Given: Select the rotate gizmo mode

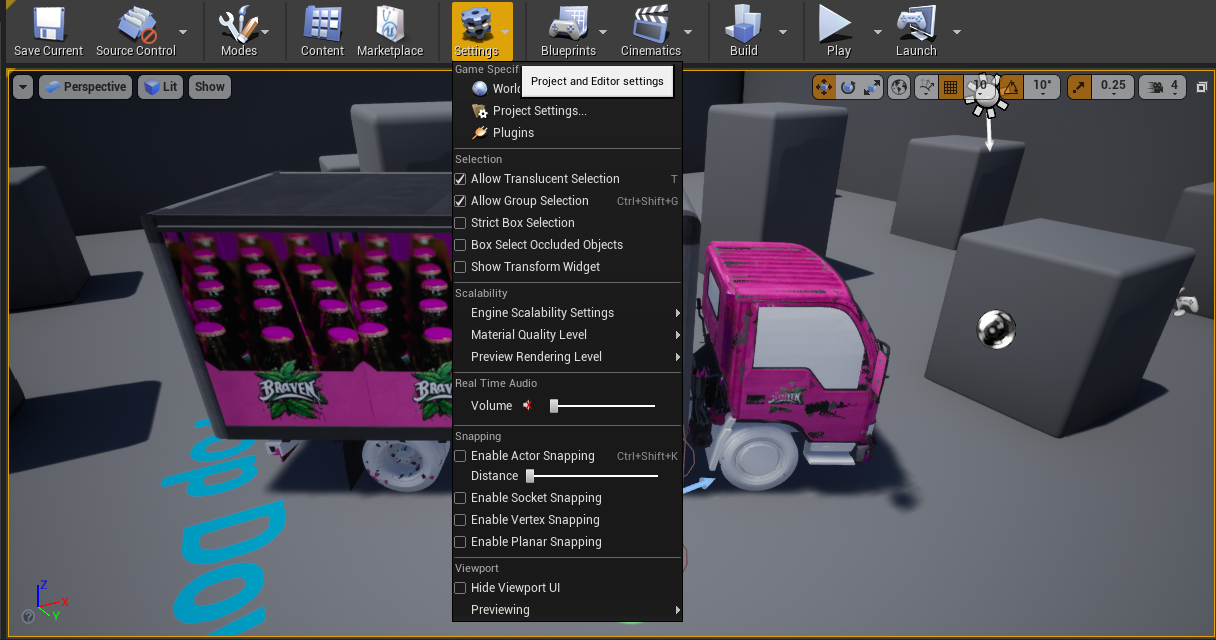Looking at the screenshot, I should pos(848,87).
